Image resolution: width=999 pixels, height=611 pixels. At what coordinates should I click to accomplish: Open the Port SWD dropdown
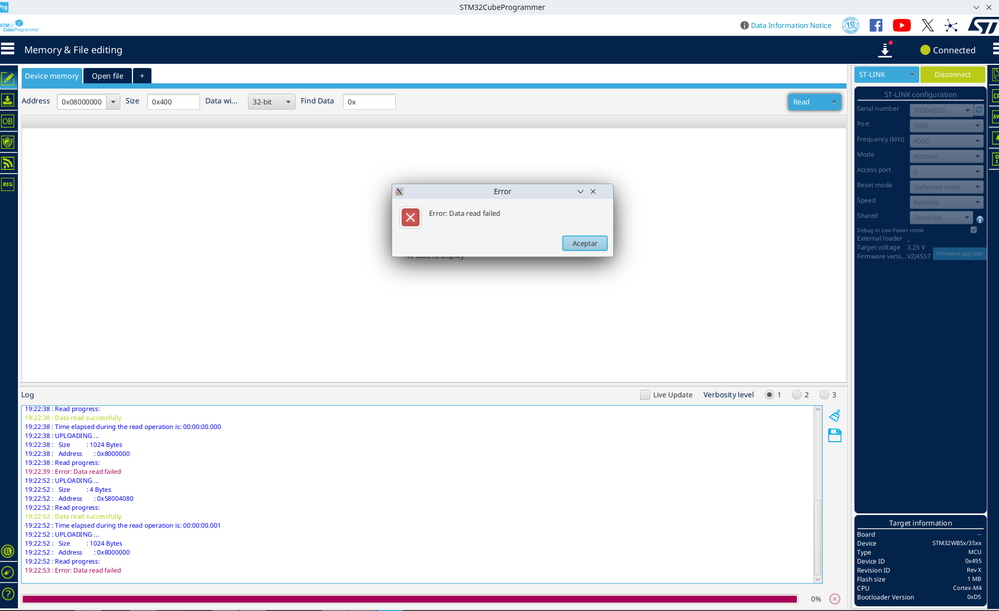tap(947, 126)
